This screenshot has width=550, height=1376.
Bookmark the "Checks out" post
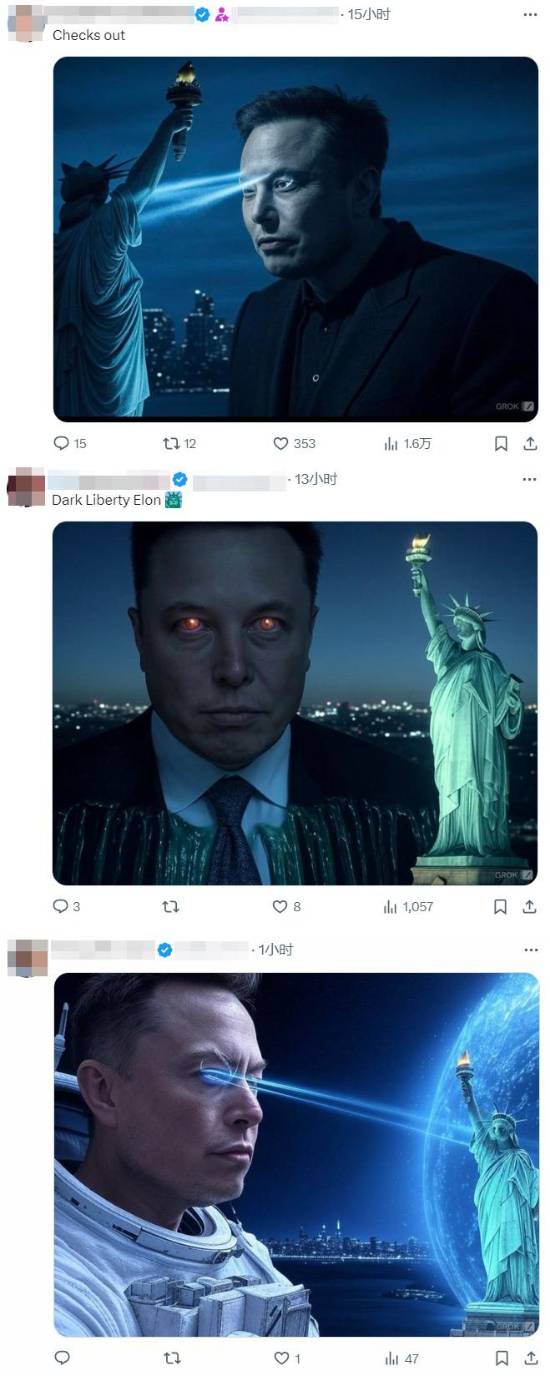[x=502, y=443]
